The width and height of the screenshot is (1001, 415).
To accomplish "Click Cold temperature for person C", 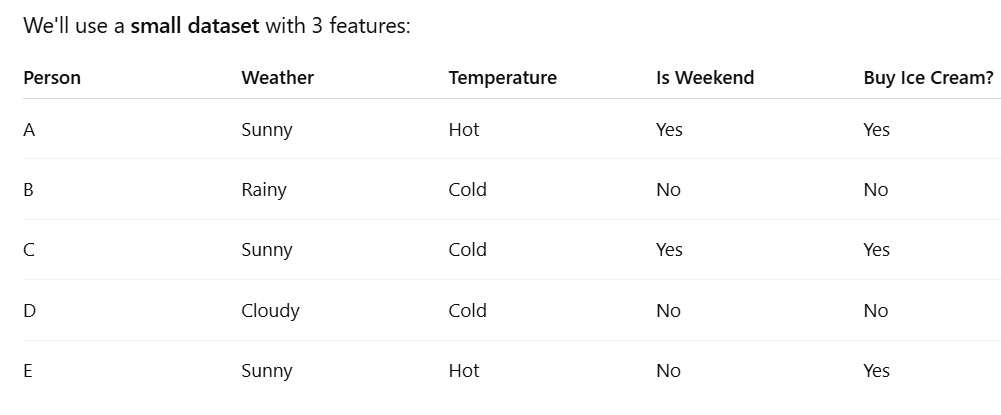I will click(467, 250).
